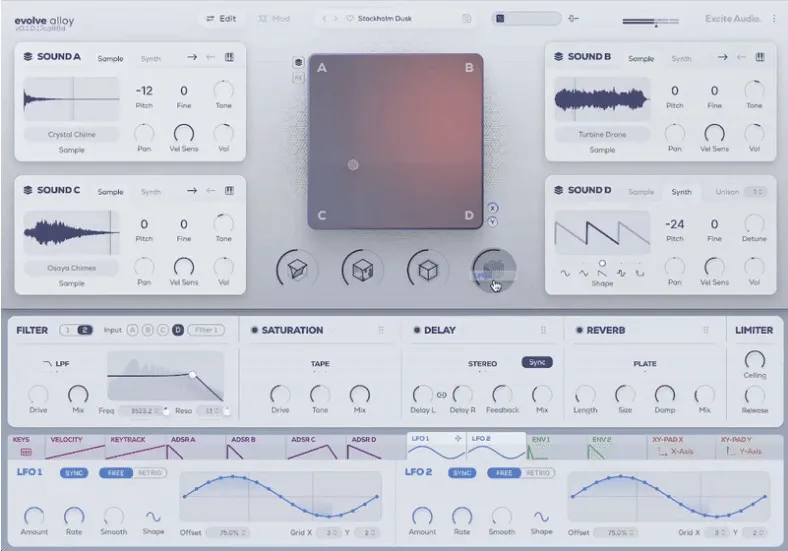The width and height of the screenshot is (788, 551).
Task: Click Sound C next sample arrow
Action: tap(192, 191)
